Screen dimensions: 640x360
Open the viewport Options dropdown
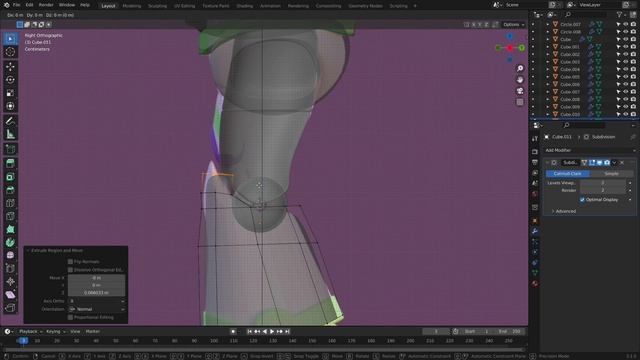tap(513, 24)
